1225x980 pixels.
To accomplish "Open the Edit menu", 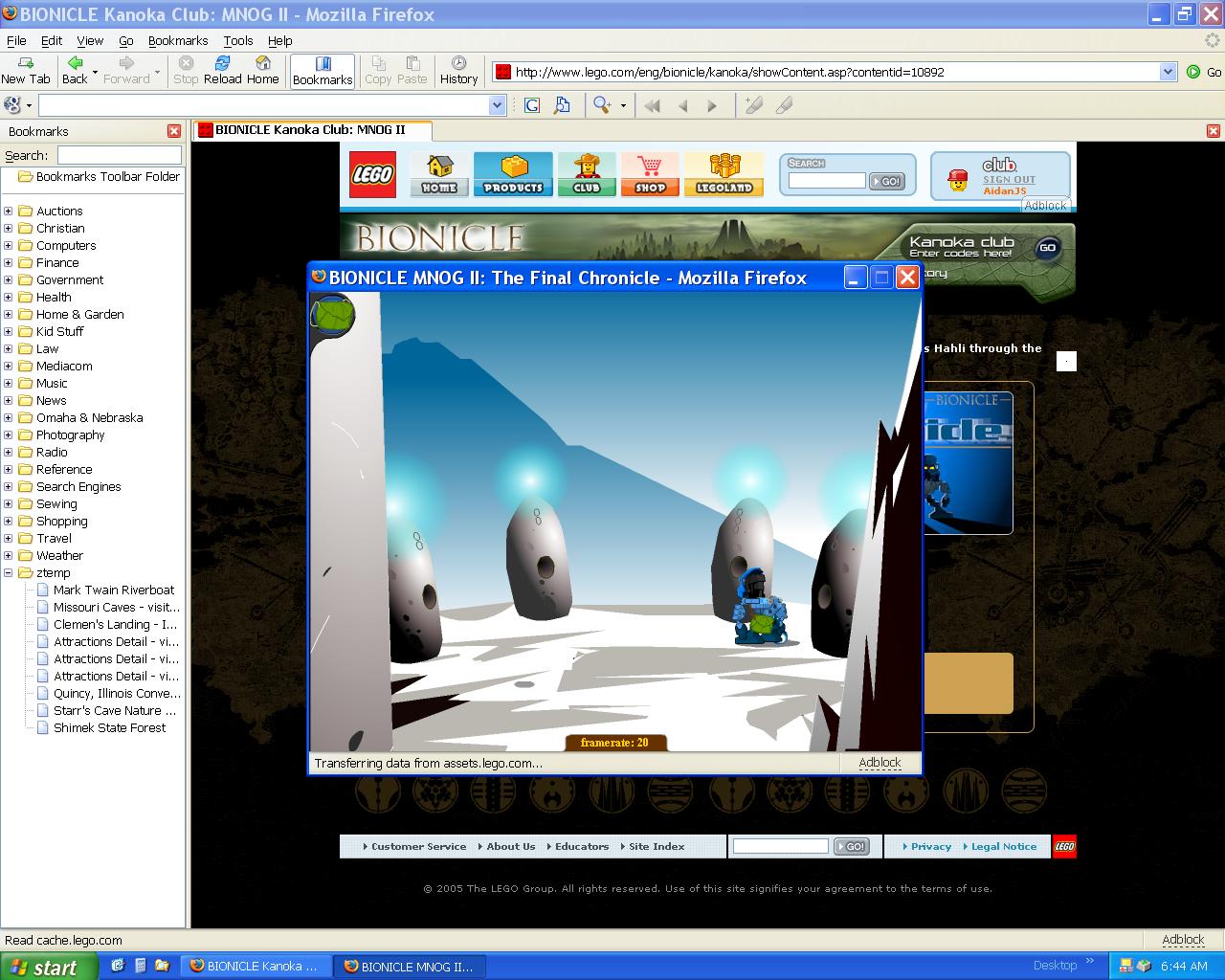I will [x=52, y=40].
